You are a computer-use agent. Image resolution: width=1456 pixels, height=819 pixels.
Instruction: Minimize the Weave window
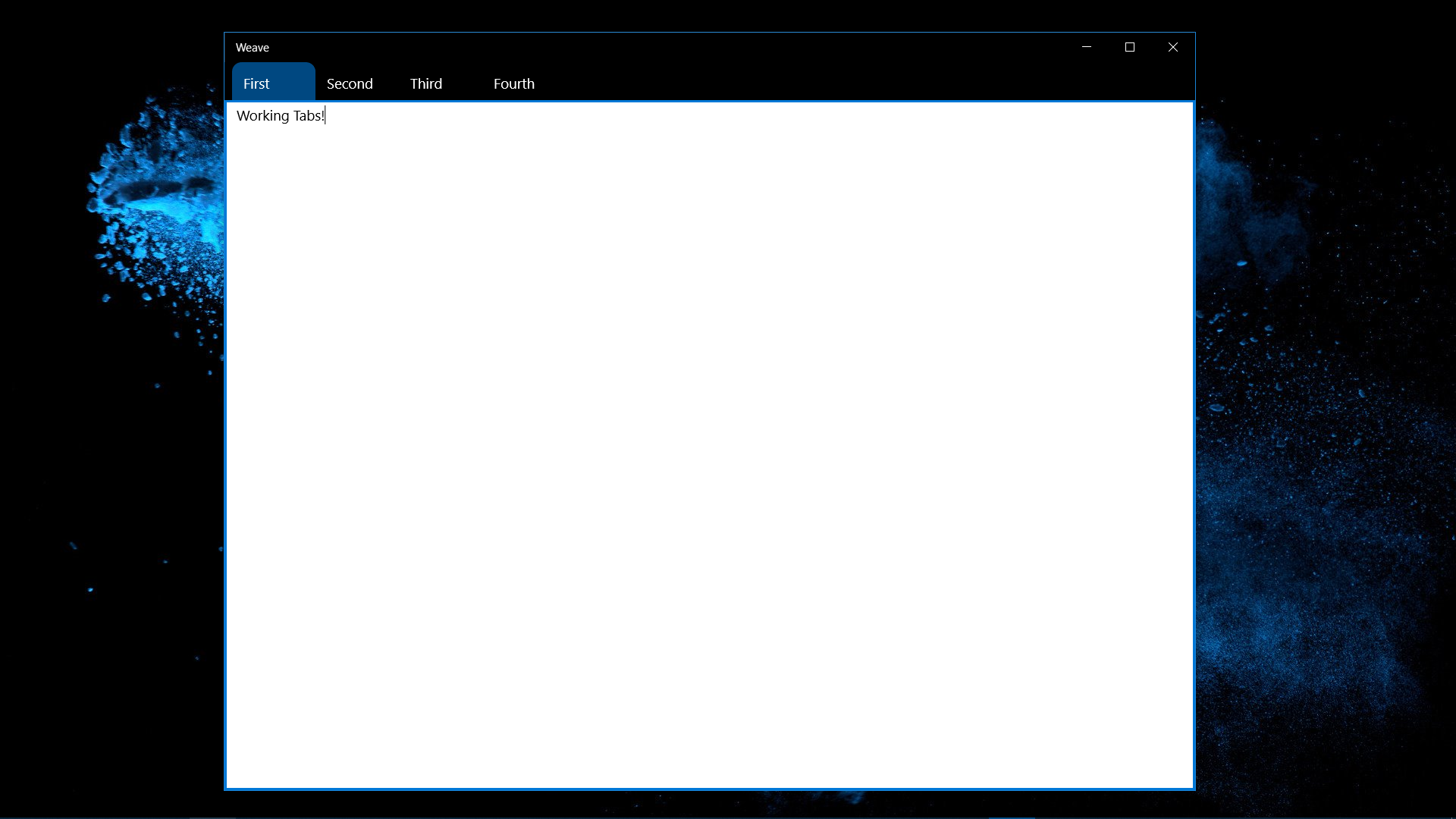click(1087, 47)
